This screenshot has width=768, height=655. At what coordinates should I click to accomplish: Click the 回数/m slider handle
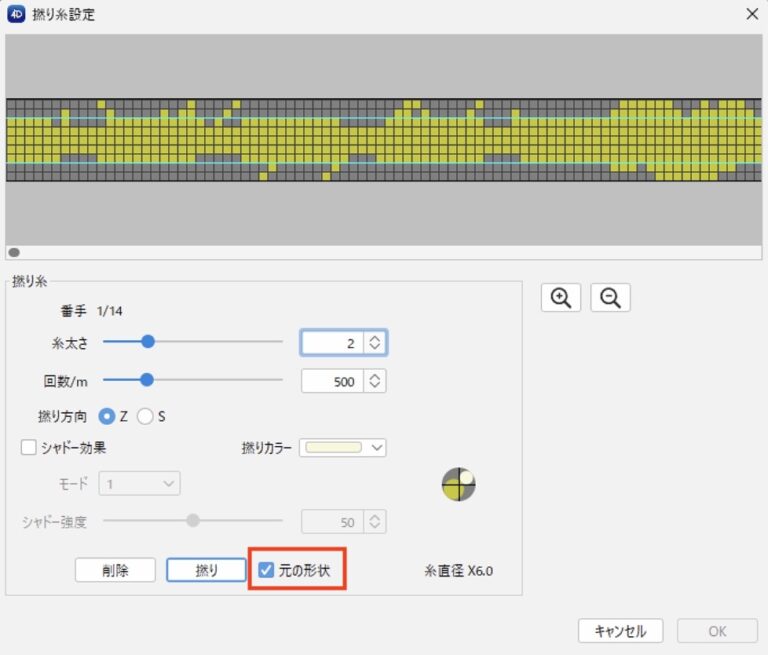click(146, 380)
